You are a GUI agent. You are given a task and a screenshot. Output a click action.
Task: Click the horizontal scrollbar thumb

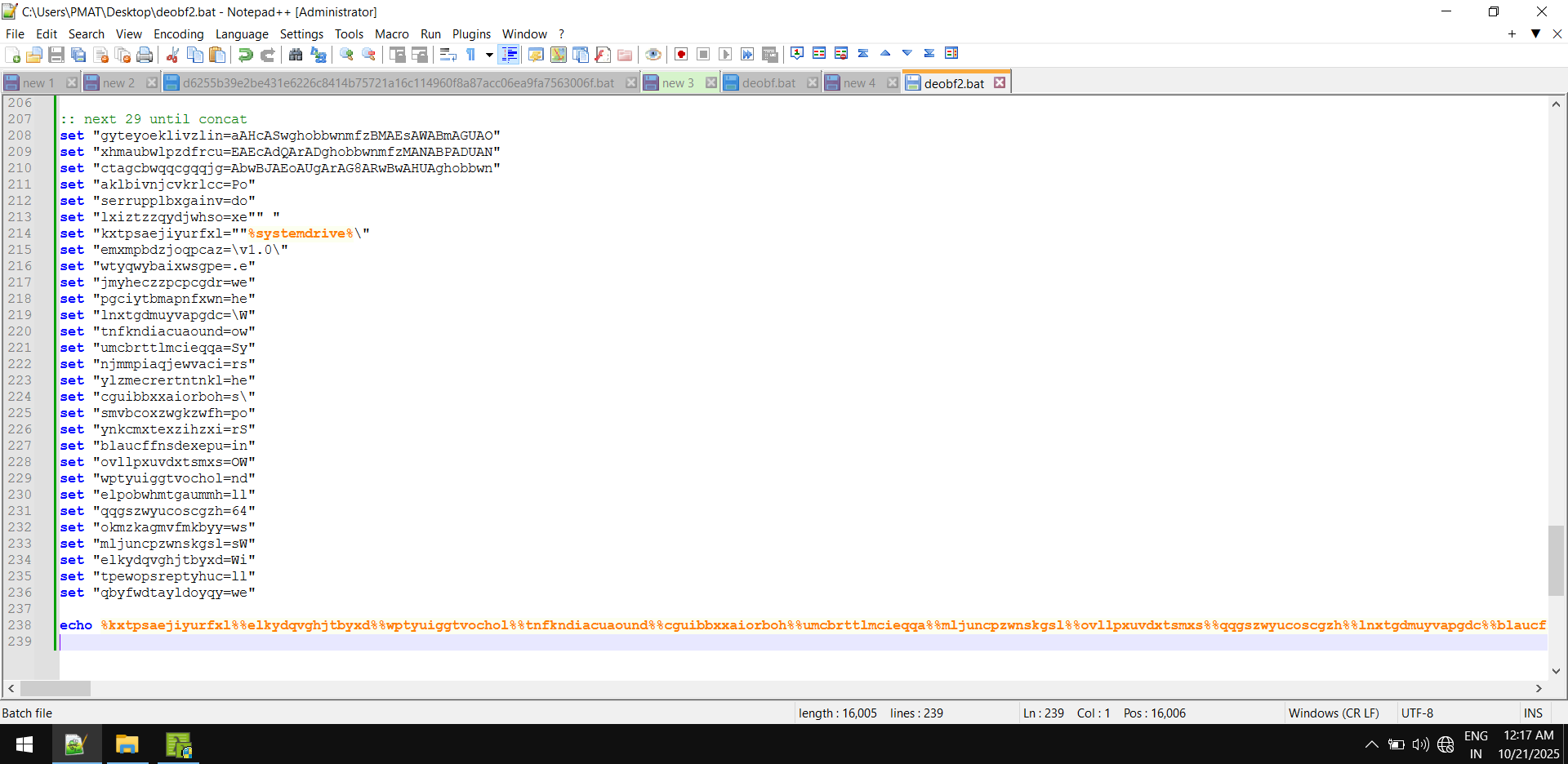[55, 689]
